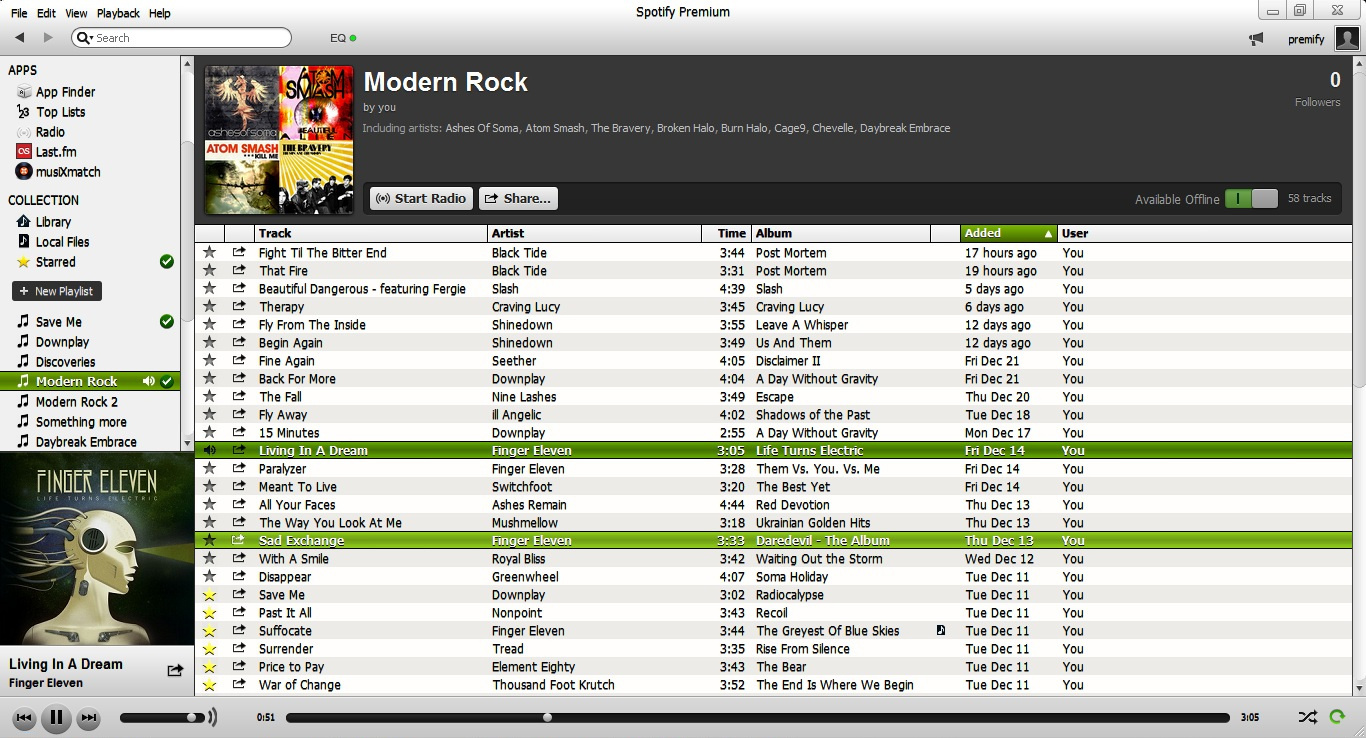Select the Something more playlist
Screen dimensions: 1366x738
pos(80,422)
